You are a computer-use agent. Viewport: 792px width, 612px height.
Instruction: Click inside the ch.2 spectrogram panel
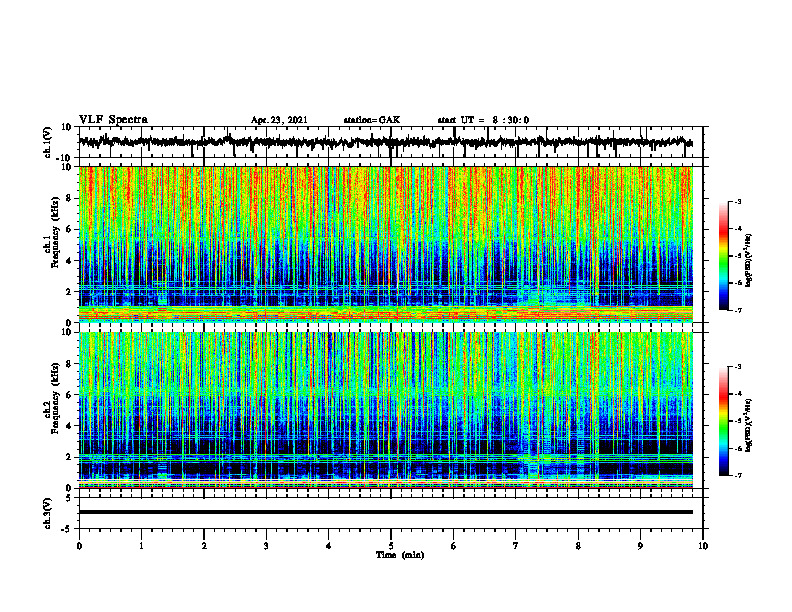(386, 410)
